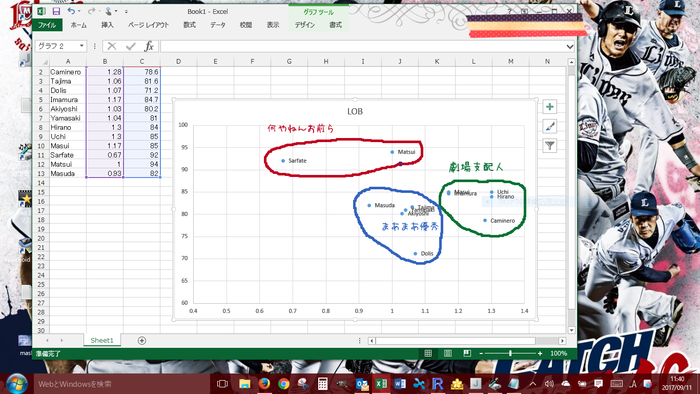Open the ファイル tab
Image resolution: width=700 pixels, height=394 pixels.
click(x=47, y=25)
